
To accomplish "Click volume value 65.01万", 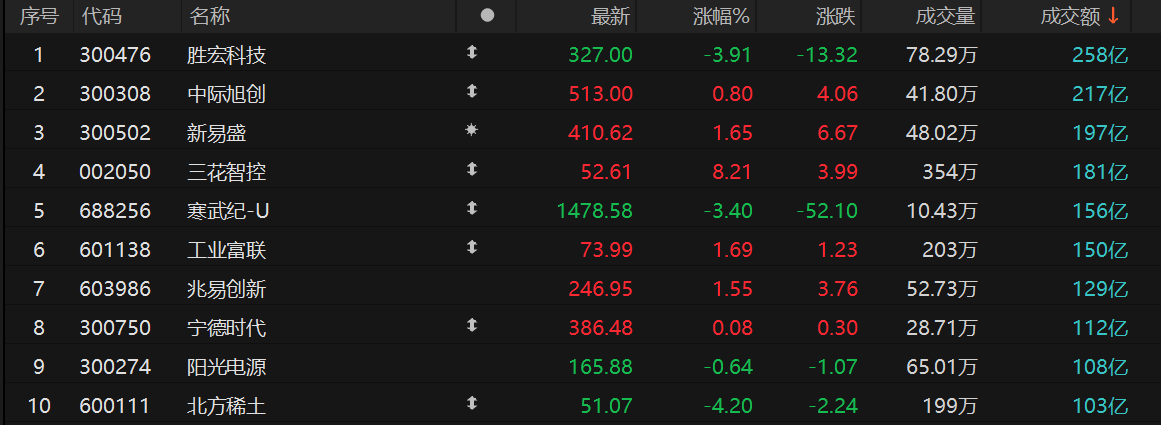I will pyautogui.click(x=942, y=367).
